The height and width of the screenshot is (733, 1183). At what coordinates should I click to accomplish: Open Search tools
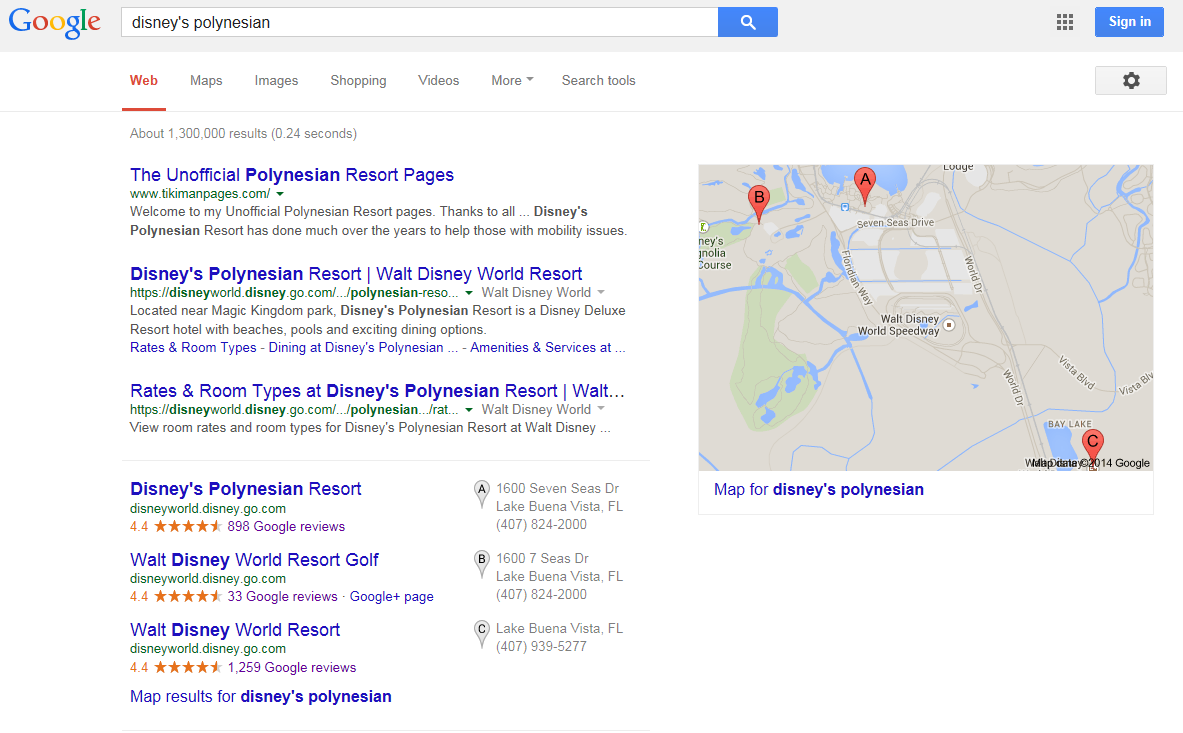point(598,81)
